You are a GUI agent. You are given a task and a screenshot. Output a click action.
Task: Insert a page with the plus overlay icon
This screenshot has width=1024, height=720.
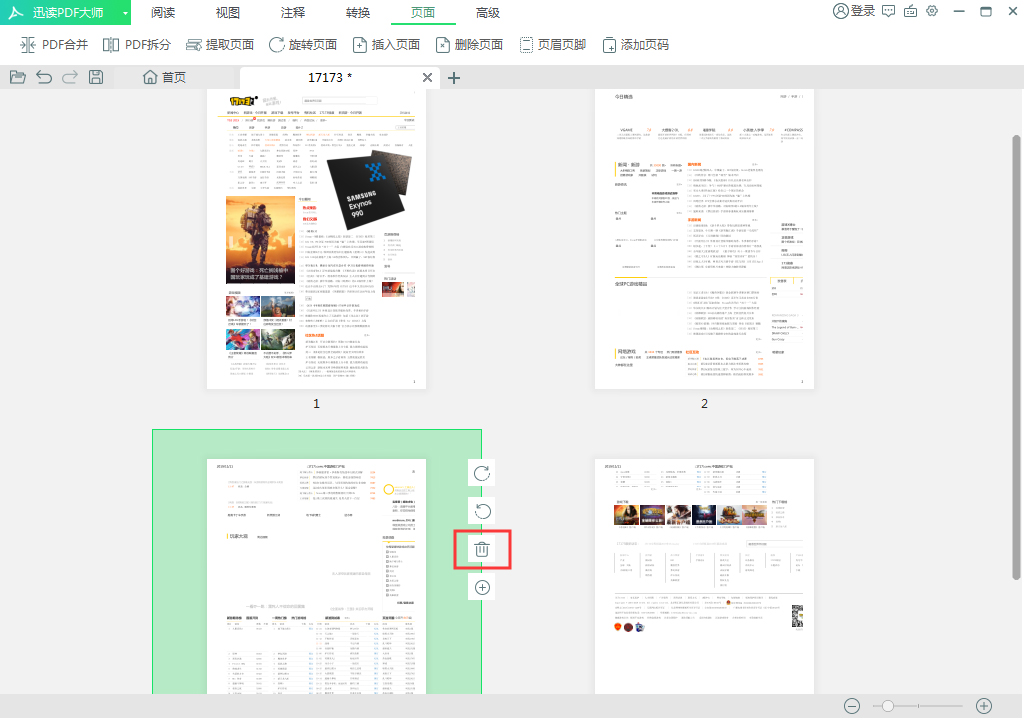[481, 587]
